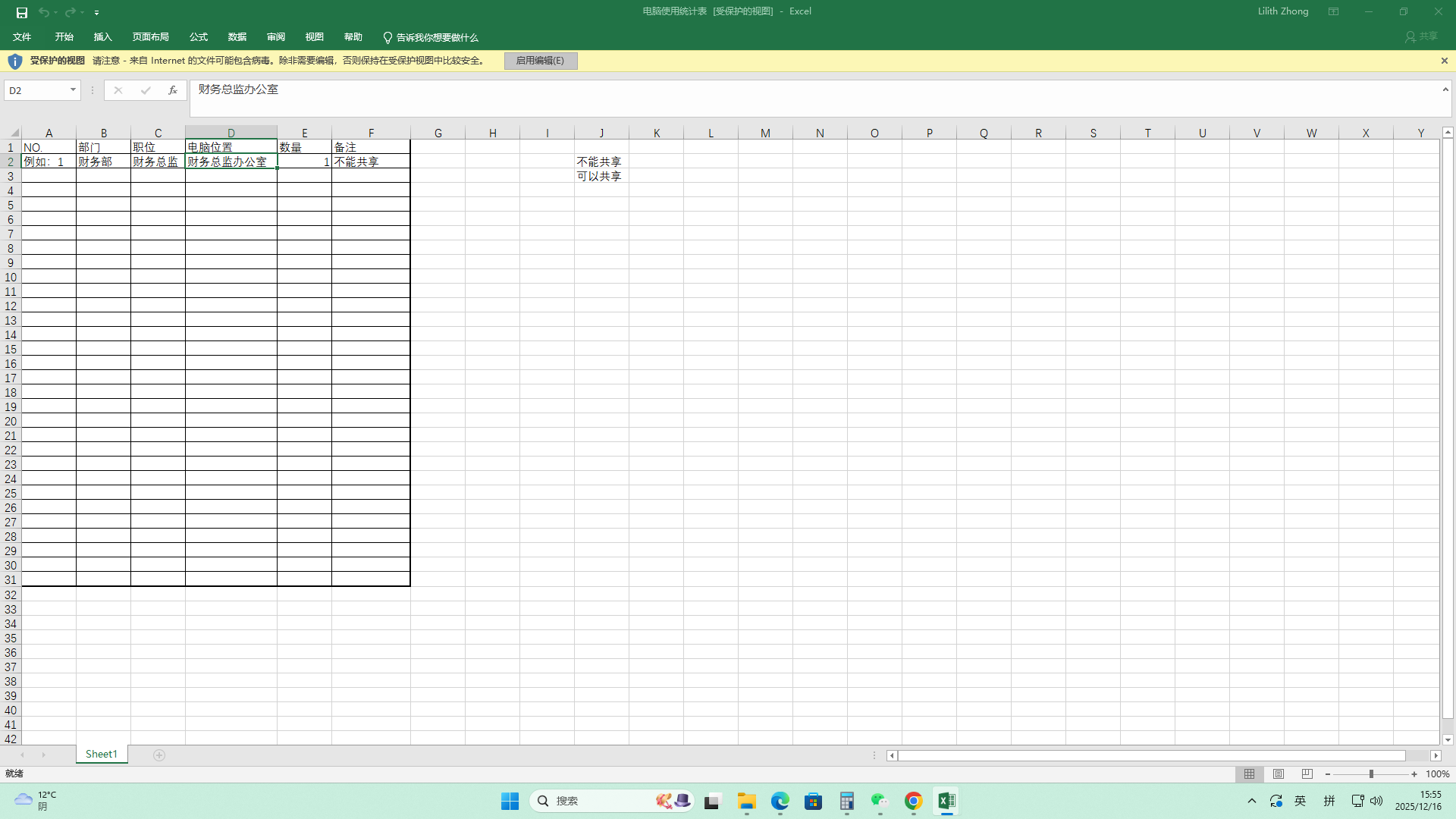Click the Insert Function fx icon
Viewport: 1456px width, 819px height.
[x=173, y=90]
